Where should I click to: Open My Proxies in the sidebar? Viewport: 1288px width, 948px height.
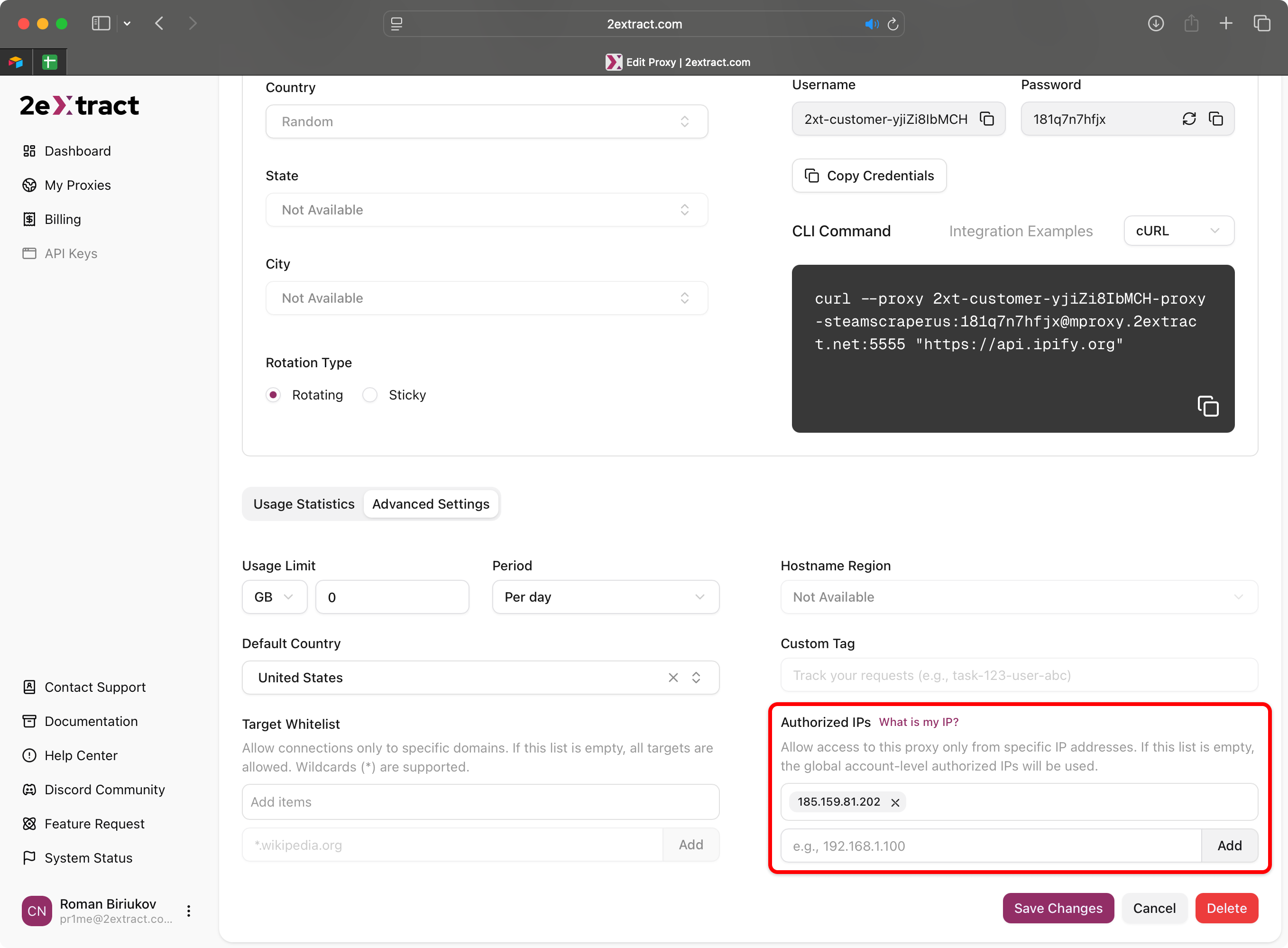pyautogui.click(x=77, y=186)
